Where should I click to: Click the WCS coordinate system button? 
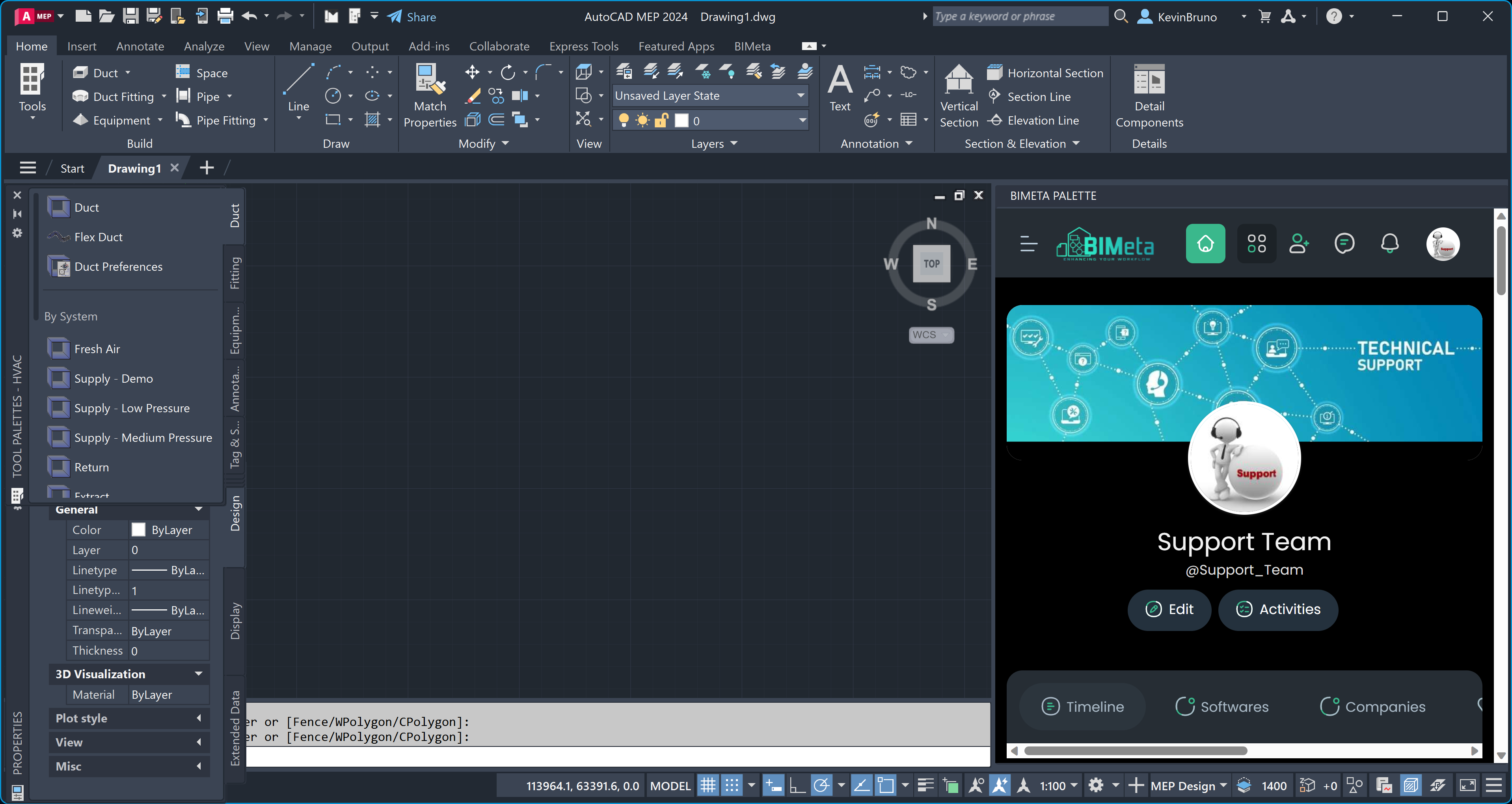[931, 335]
